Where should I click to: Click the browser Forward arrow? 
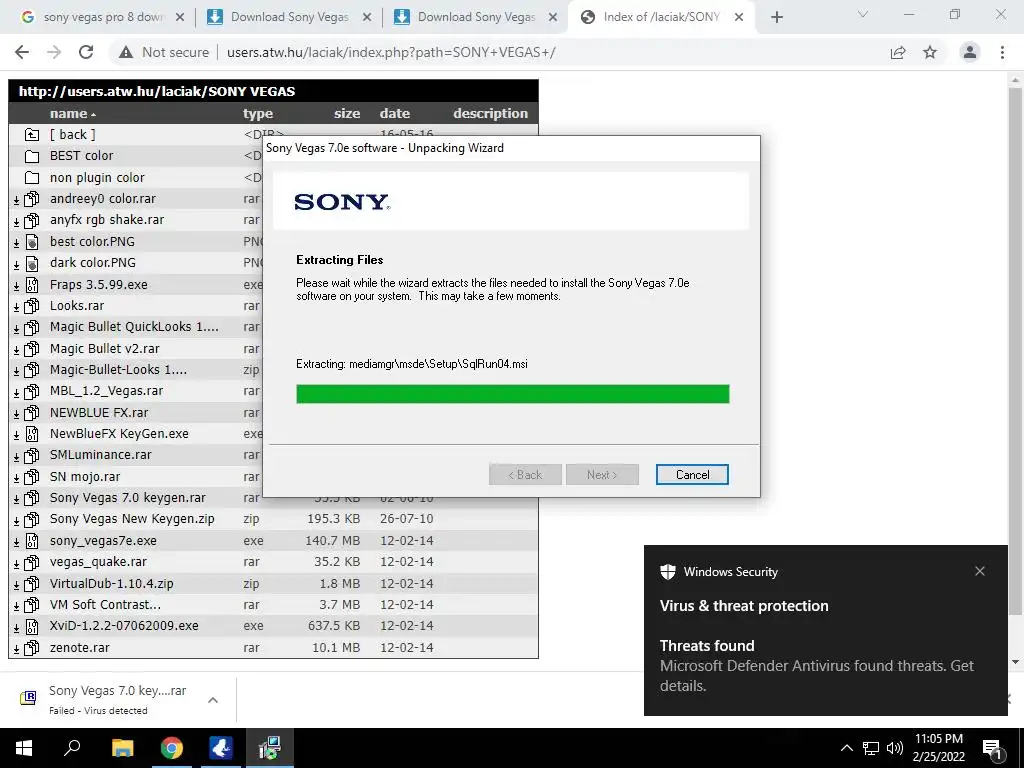pos(54,52)
